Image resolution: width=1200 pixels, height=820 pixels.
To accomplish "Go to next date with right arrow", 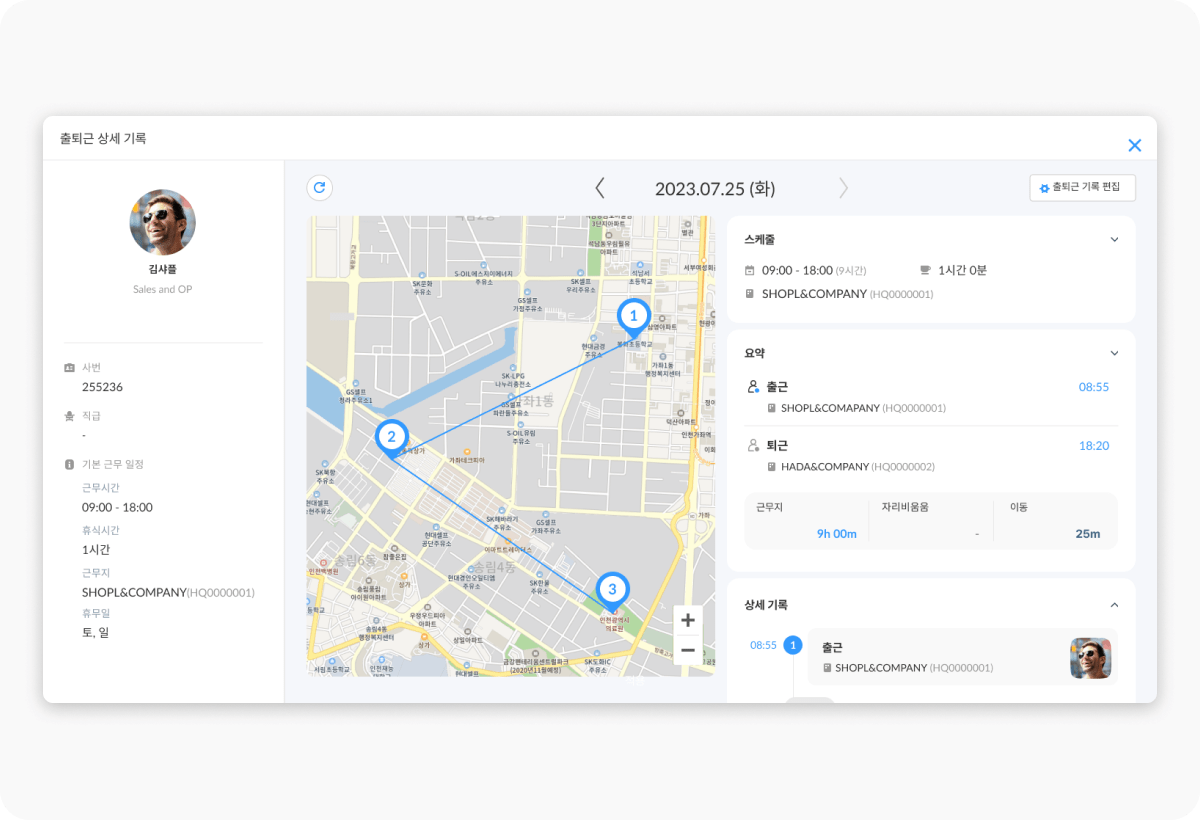I will click(x=843, y=188).
